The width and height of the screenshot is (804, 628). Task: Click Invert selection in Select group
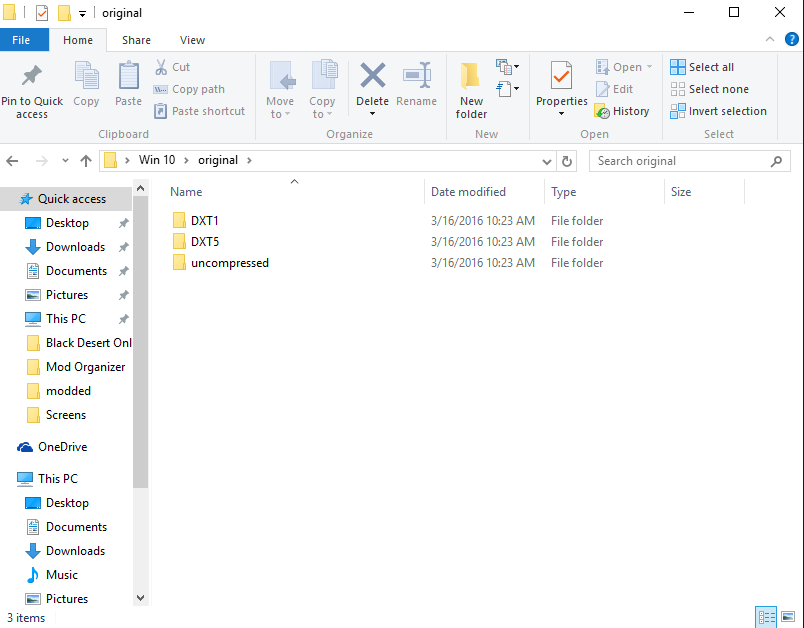tap(718, 111)
